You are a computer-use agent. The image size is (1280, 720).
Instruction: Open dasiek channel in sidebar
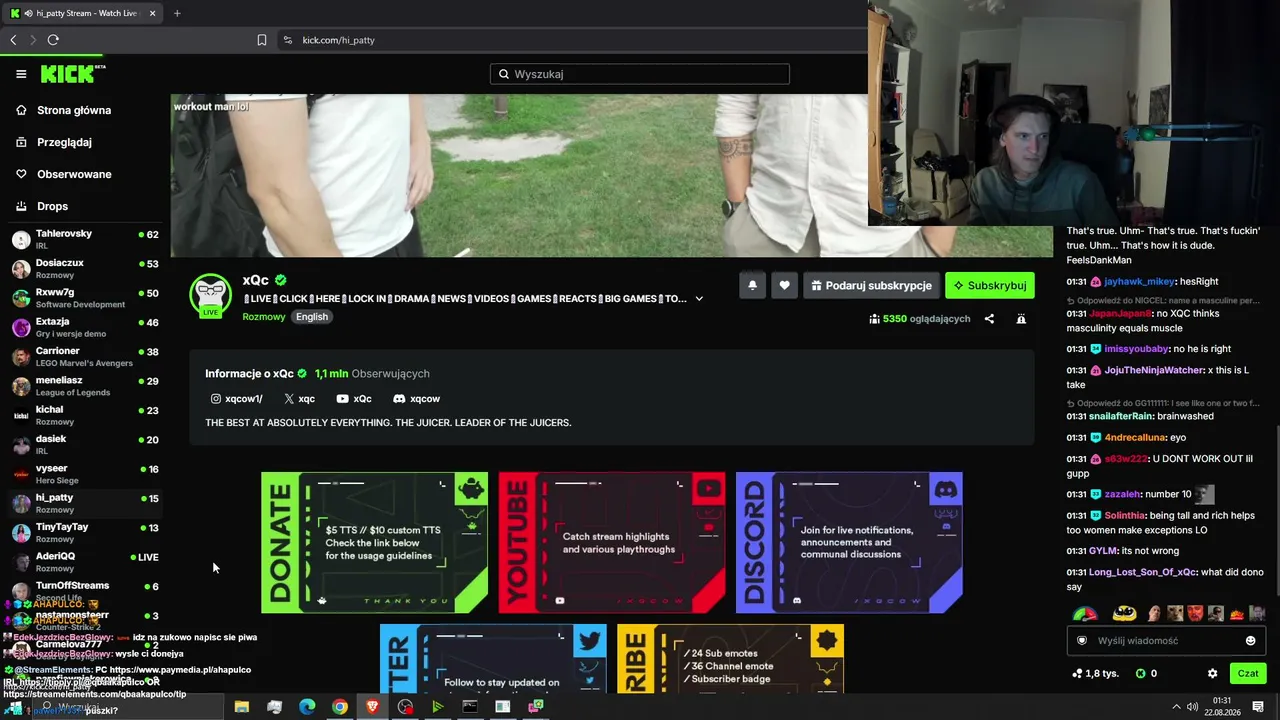85,444
